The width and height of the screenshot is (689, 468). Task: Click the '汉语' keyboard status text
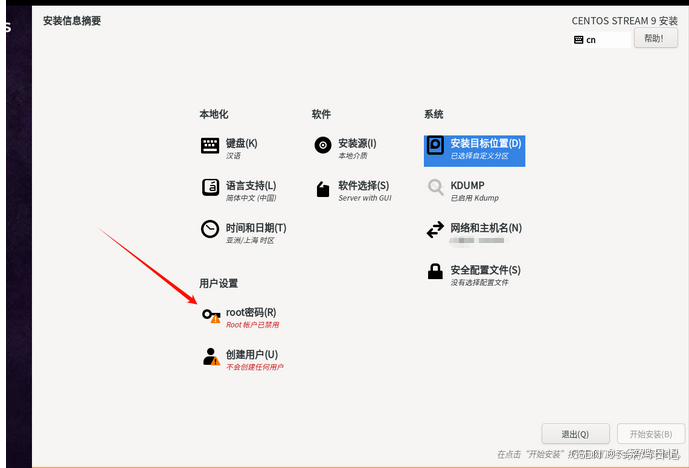click(233, 156)
